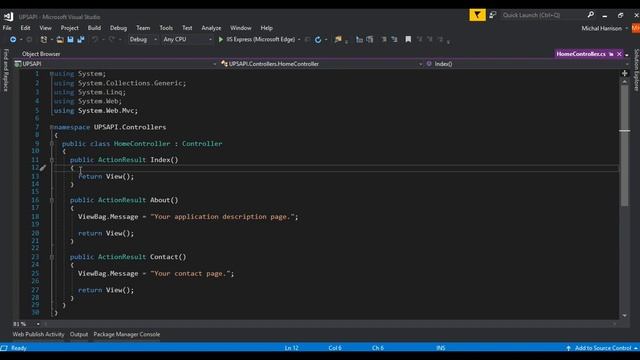Image resolution: width=640 pixels, height=360 pixels.
Task: Toggle a bookmark with the bookmark icon
Action: click(408, 39)
